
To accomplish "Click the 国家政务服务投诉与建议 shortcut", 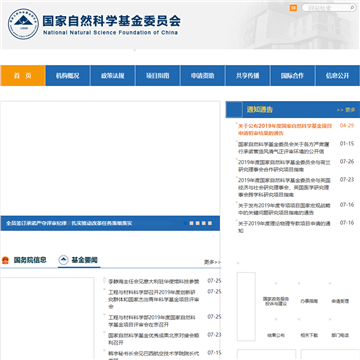I will pos(276,301).
